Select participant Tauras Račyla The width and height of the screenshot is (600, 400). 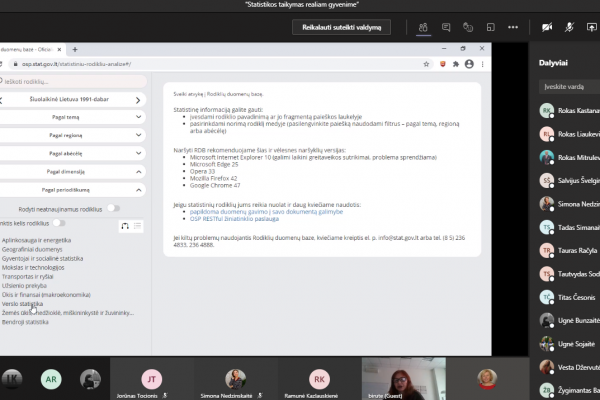click(x=569, y=251)
